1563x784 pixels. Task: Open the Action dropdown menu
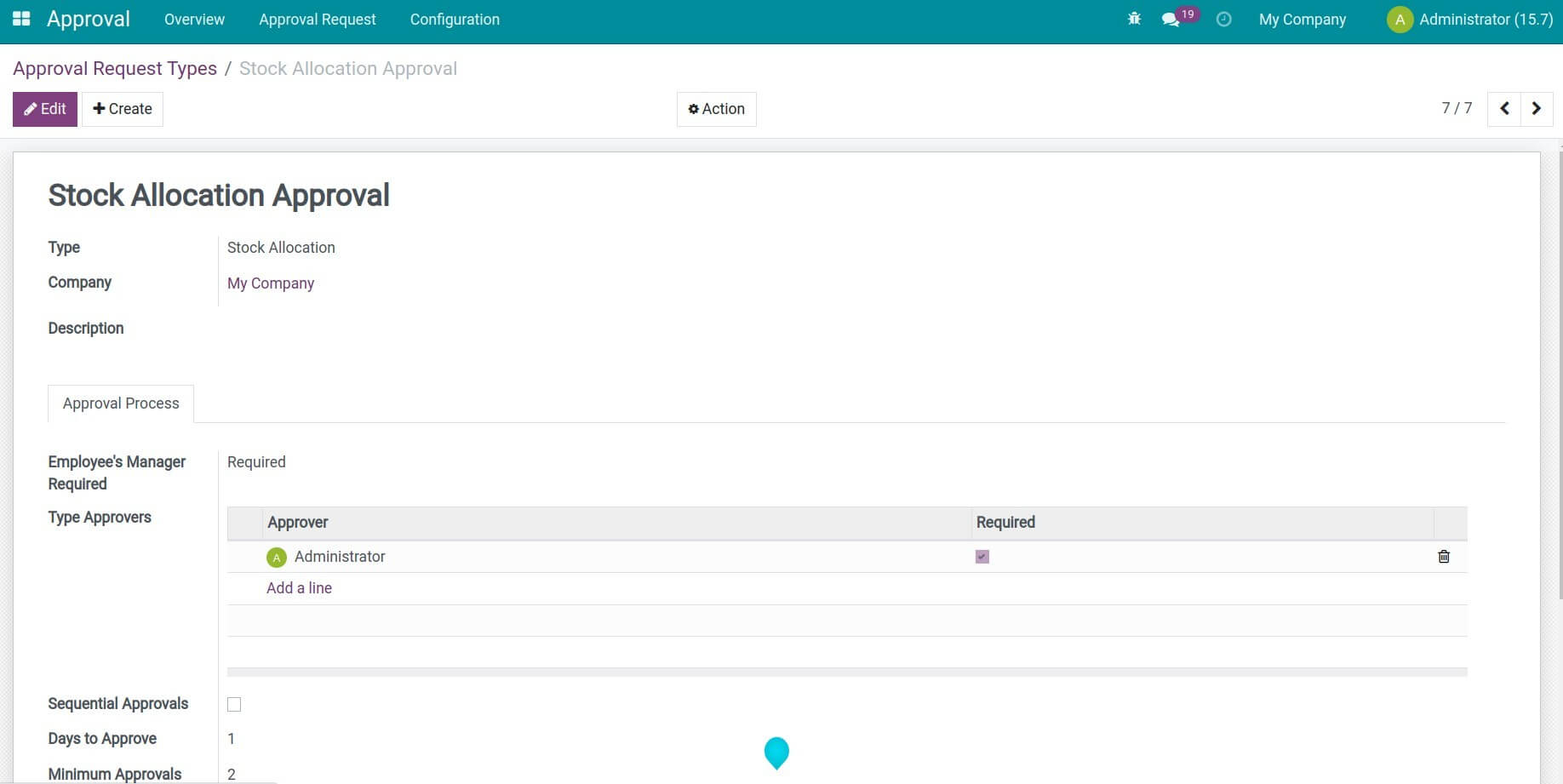pos(716,109)
